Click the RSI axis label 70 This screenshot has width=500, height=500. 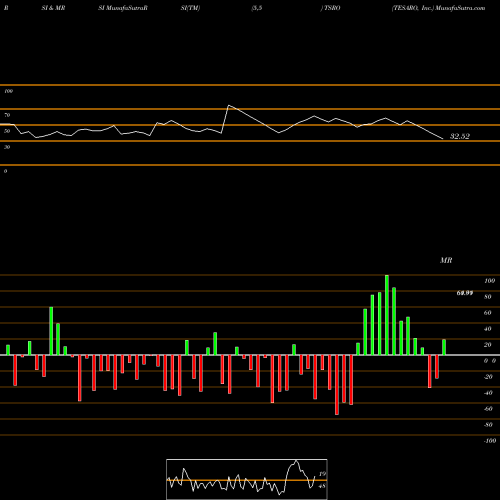(7, 115)
